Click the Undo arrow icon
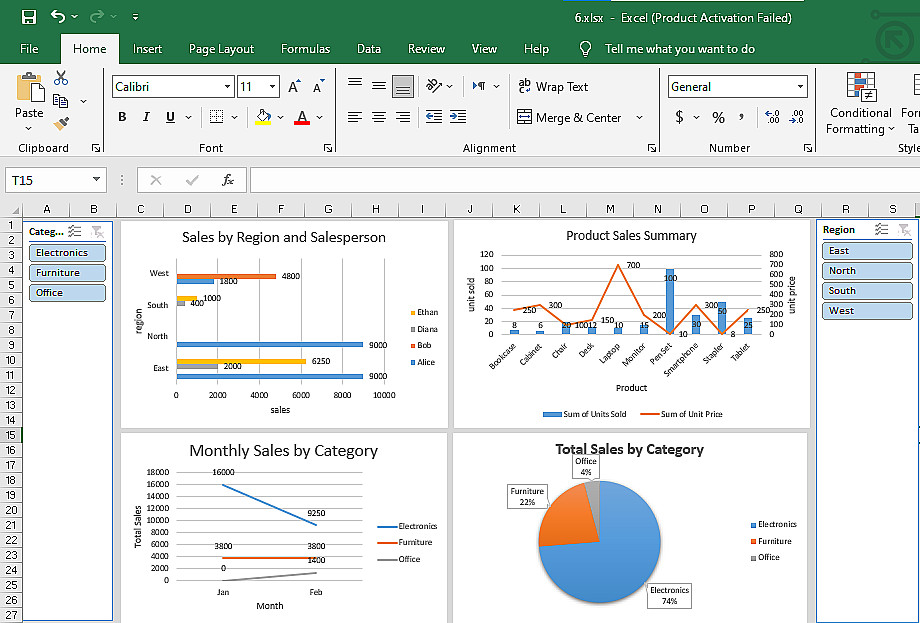This screenshot has height=623, width=920. point(58,16)
